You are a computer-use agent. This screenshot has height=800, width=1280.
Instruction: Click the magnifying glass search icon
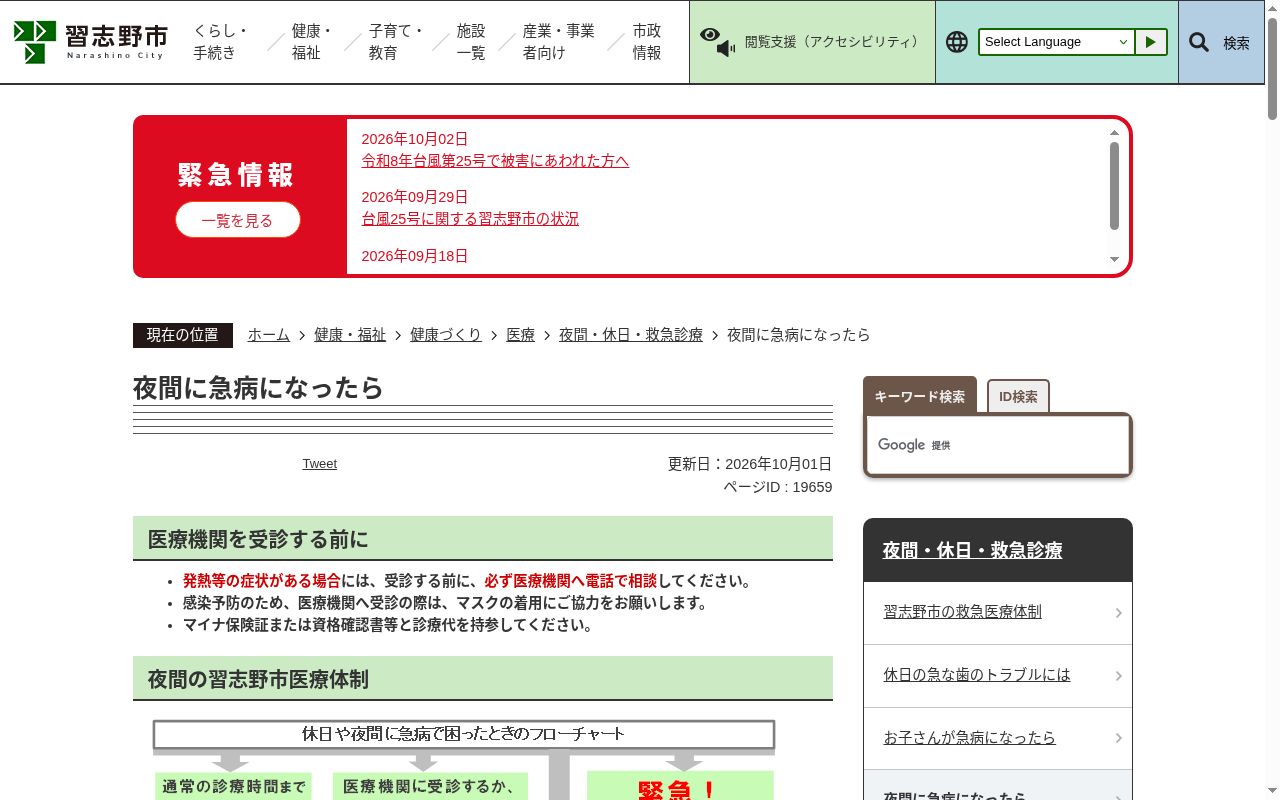coord(1198,42)
